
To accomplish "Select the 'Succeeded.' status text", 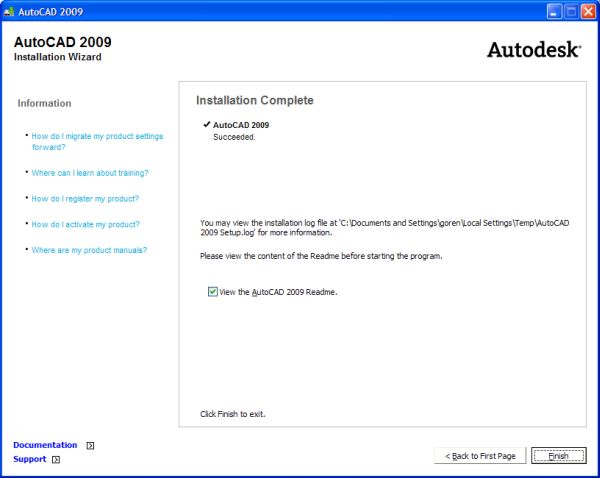I will click(234, 137).
